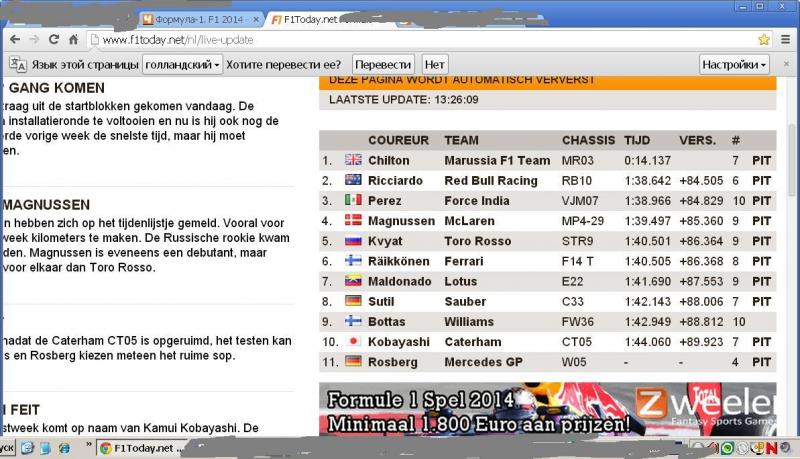Click the team name Williams

[469, 321]
